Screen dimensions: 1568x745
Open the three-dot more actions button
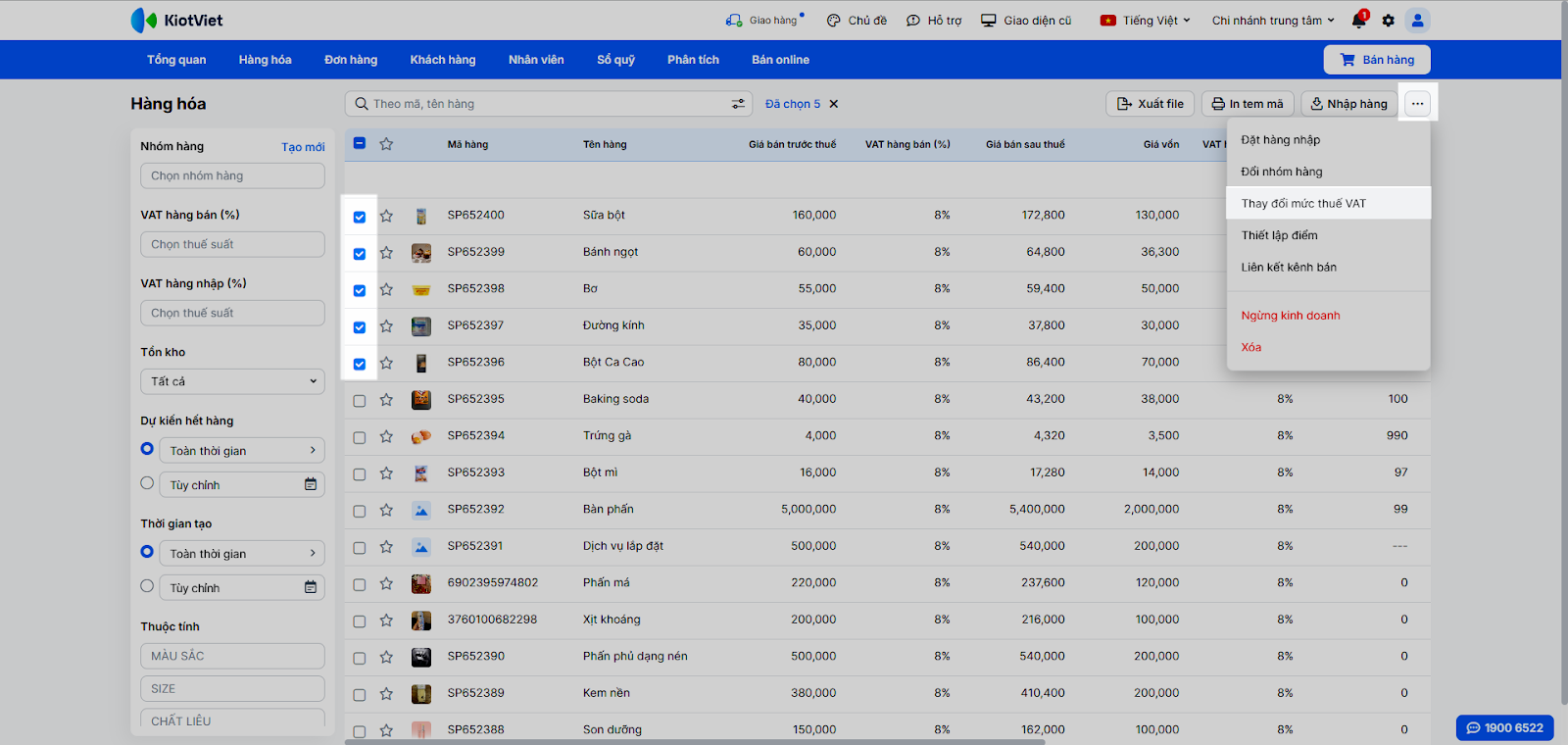[x=1417, y=104]
